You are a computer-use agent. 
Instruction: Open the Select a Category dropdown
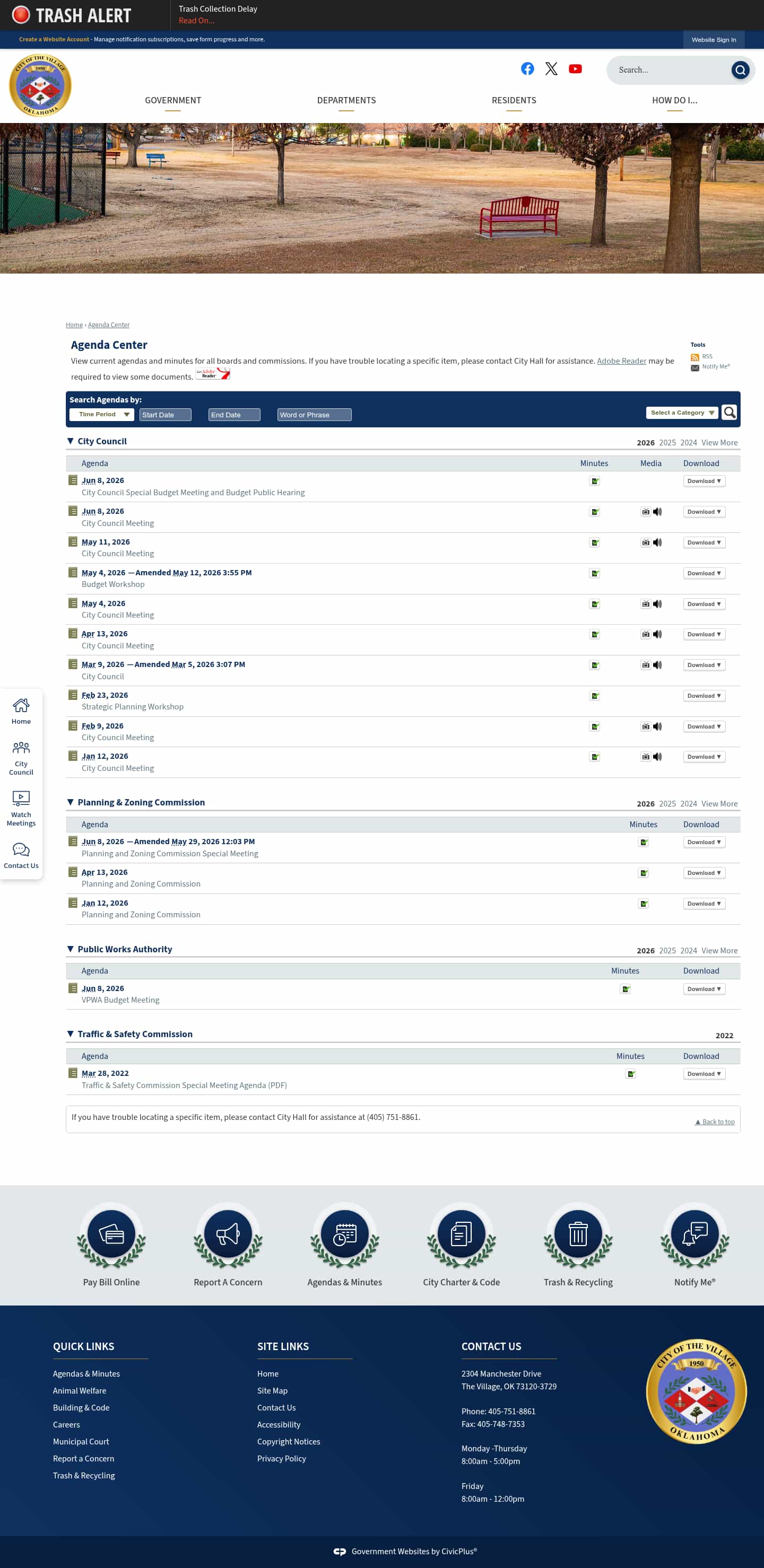point(682,413)
